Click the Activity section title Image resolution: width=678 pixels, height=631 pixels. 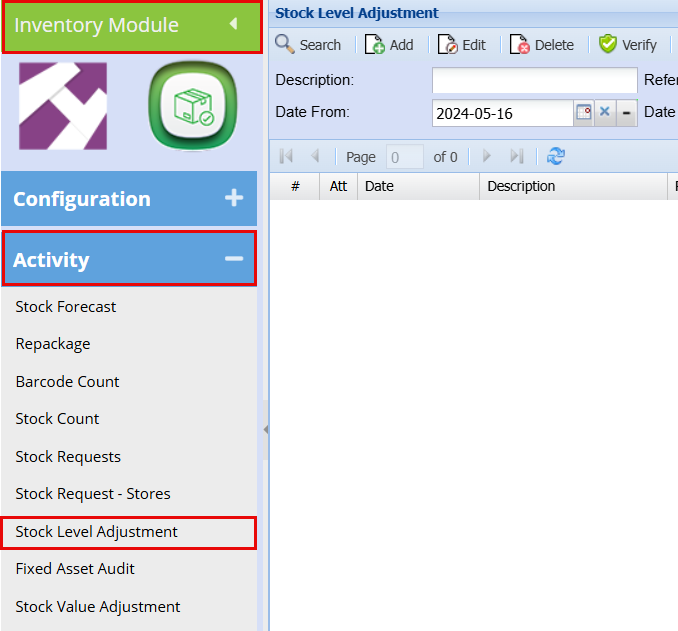51,259
